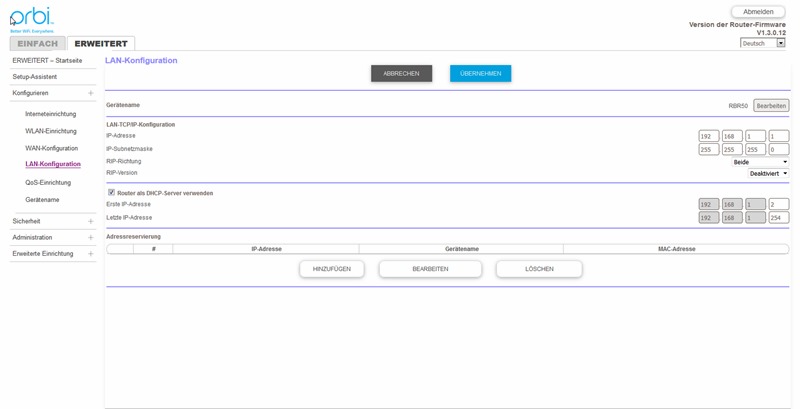Click the LAN-Konfiguration page heading
Image resolution: width=800 pixels, height=409 pixels.
click(x=141, y=60)
